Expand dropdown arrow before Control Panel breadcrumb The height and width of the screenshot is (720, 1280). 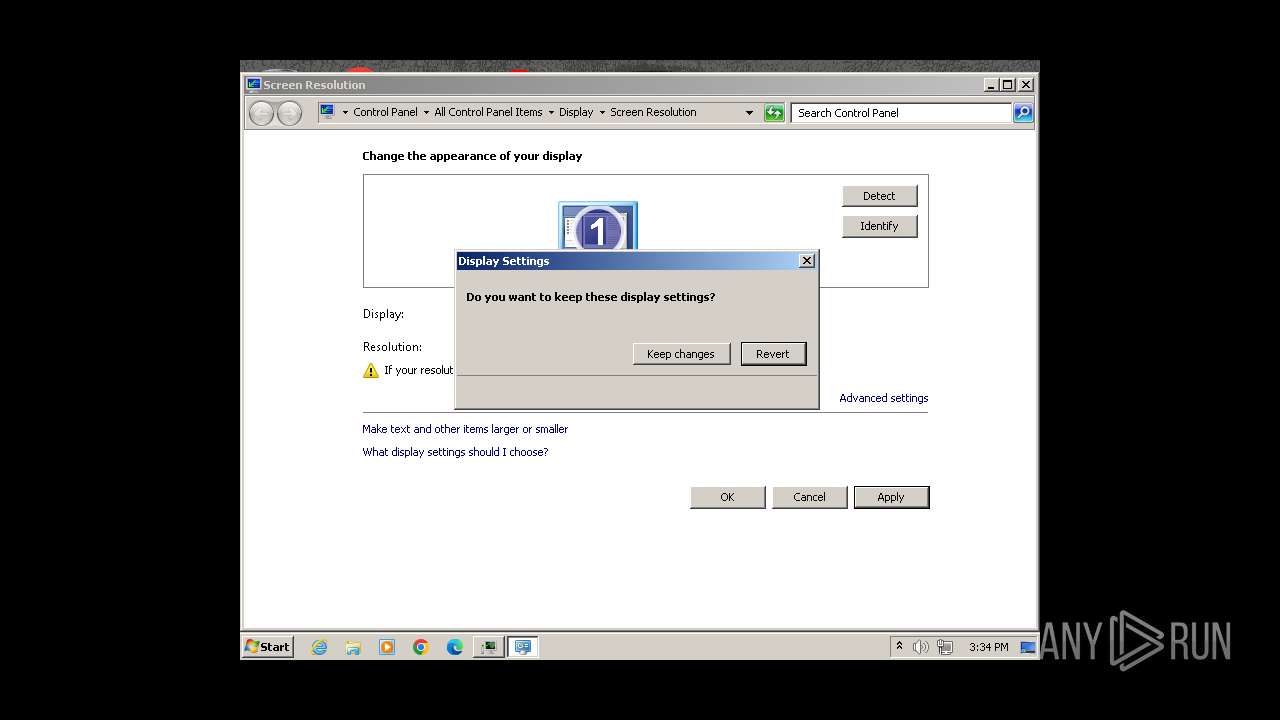click(x=345, y=113)
